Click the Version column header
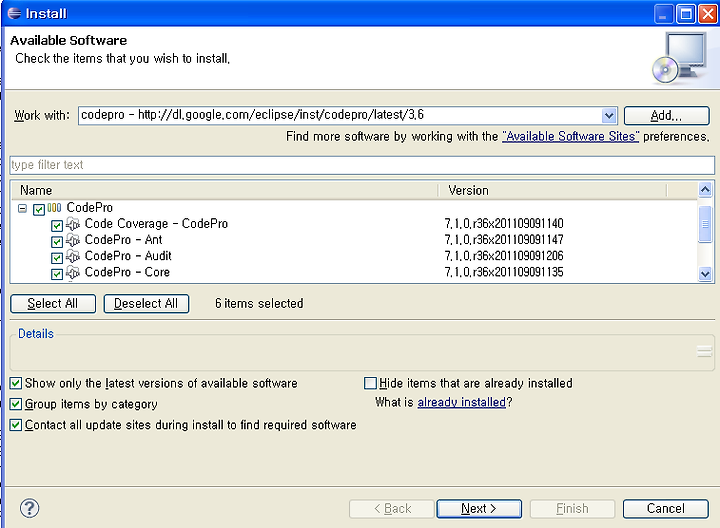Image resolution: width=720 pixels, height=528 pixels. click(552, 190)
